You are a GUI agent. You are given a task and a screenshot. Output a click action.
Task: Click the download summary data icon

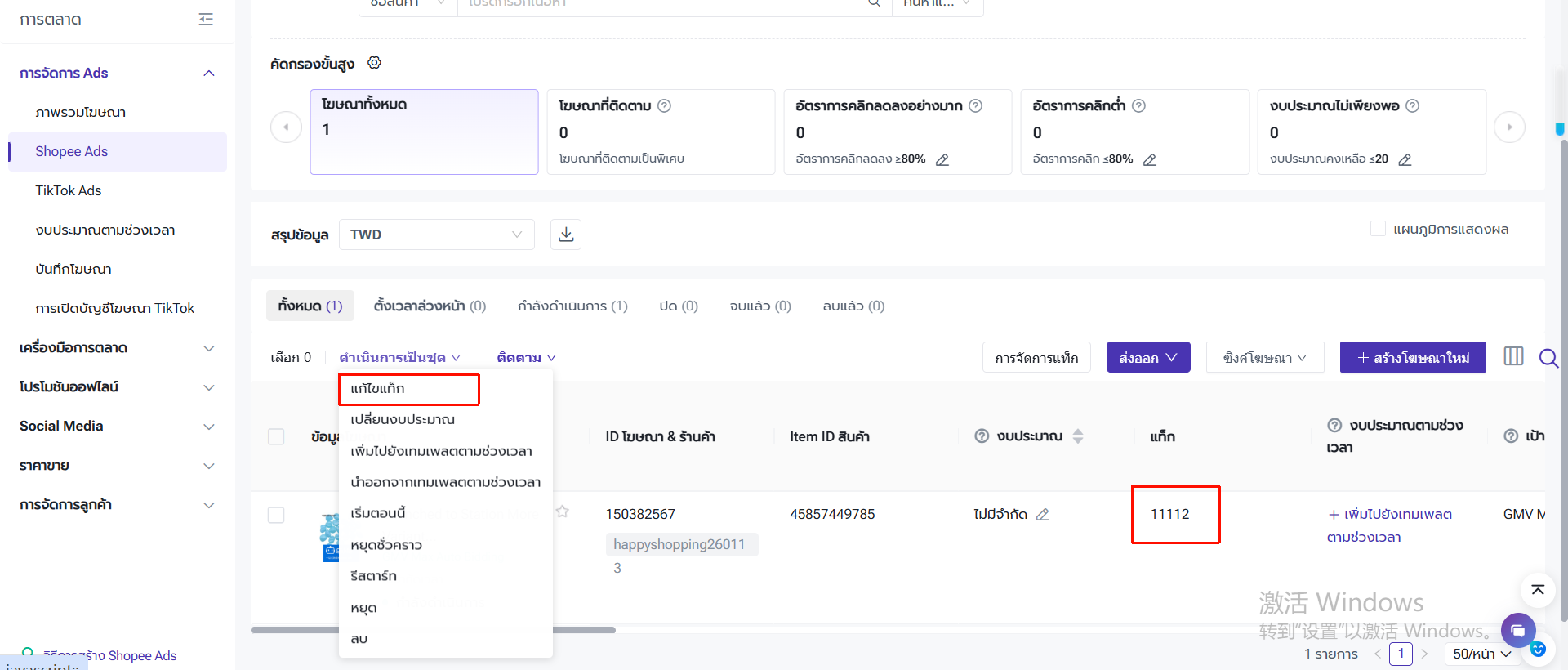pos(566,234)
